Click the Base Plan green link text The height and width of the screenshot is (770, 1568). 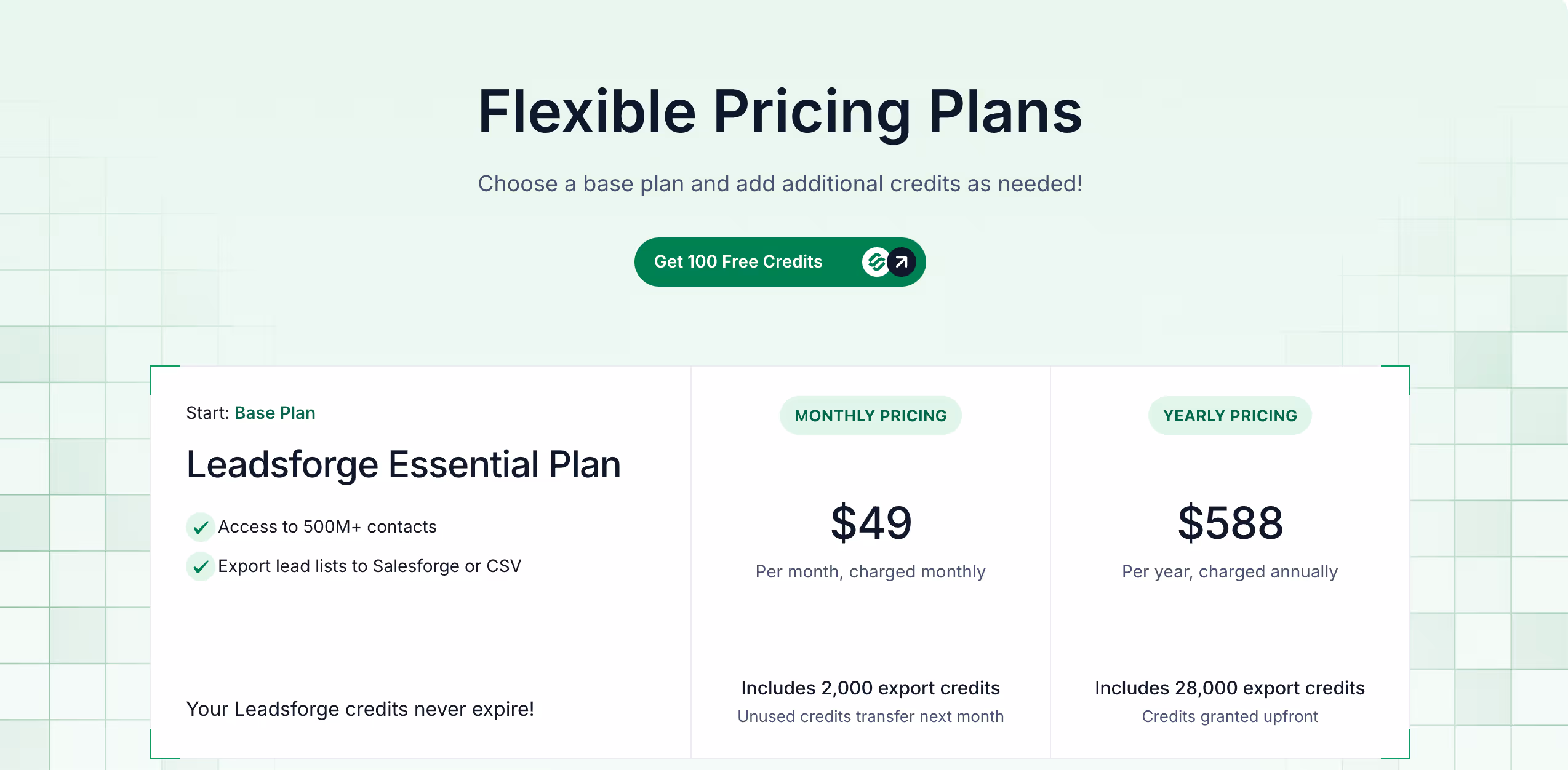point(275,413)
